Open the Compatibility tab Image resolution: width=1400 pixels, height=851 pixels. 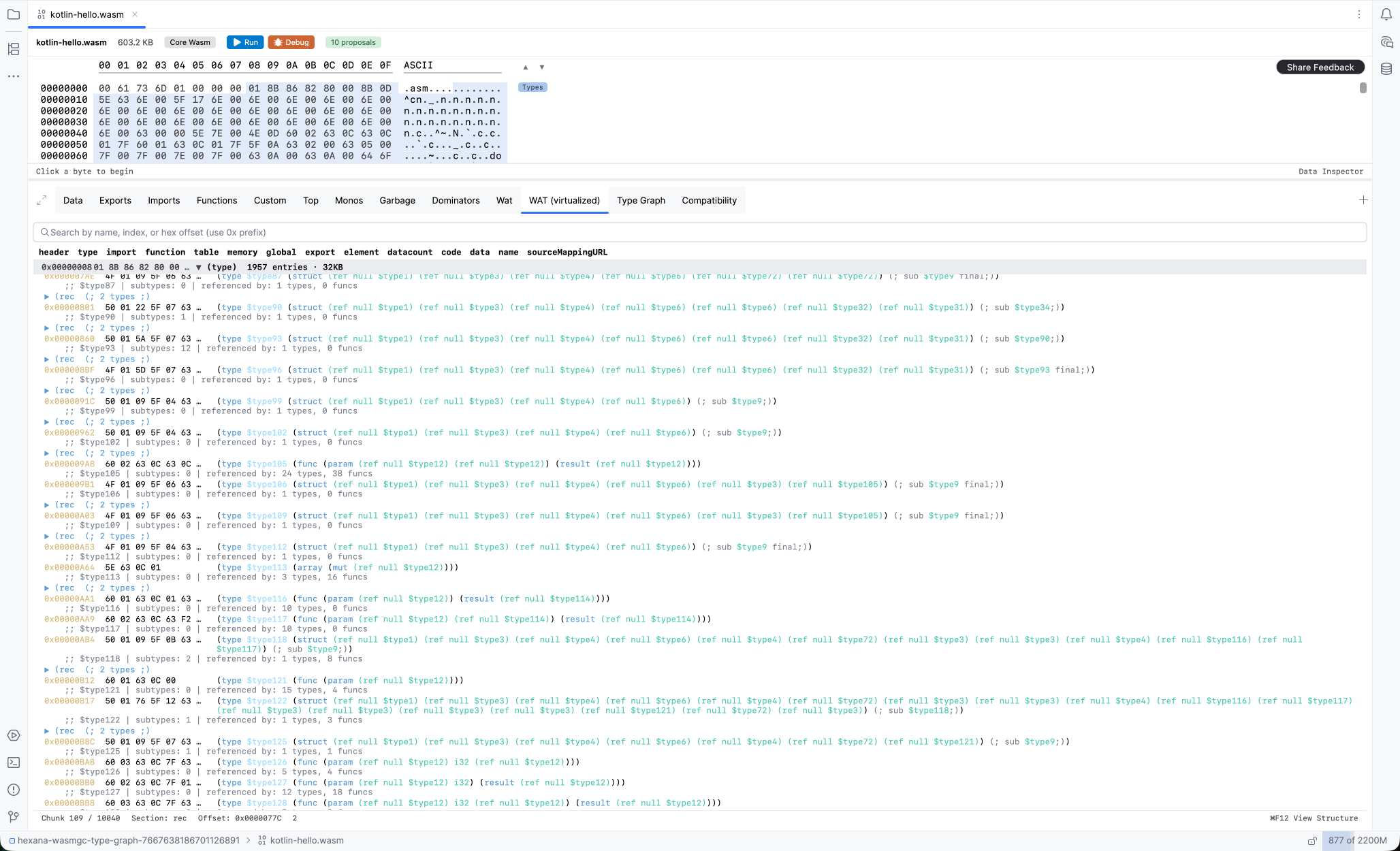[x=709, y=200]
